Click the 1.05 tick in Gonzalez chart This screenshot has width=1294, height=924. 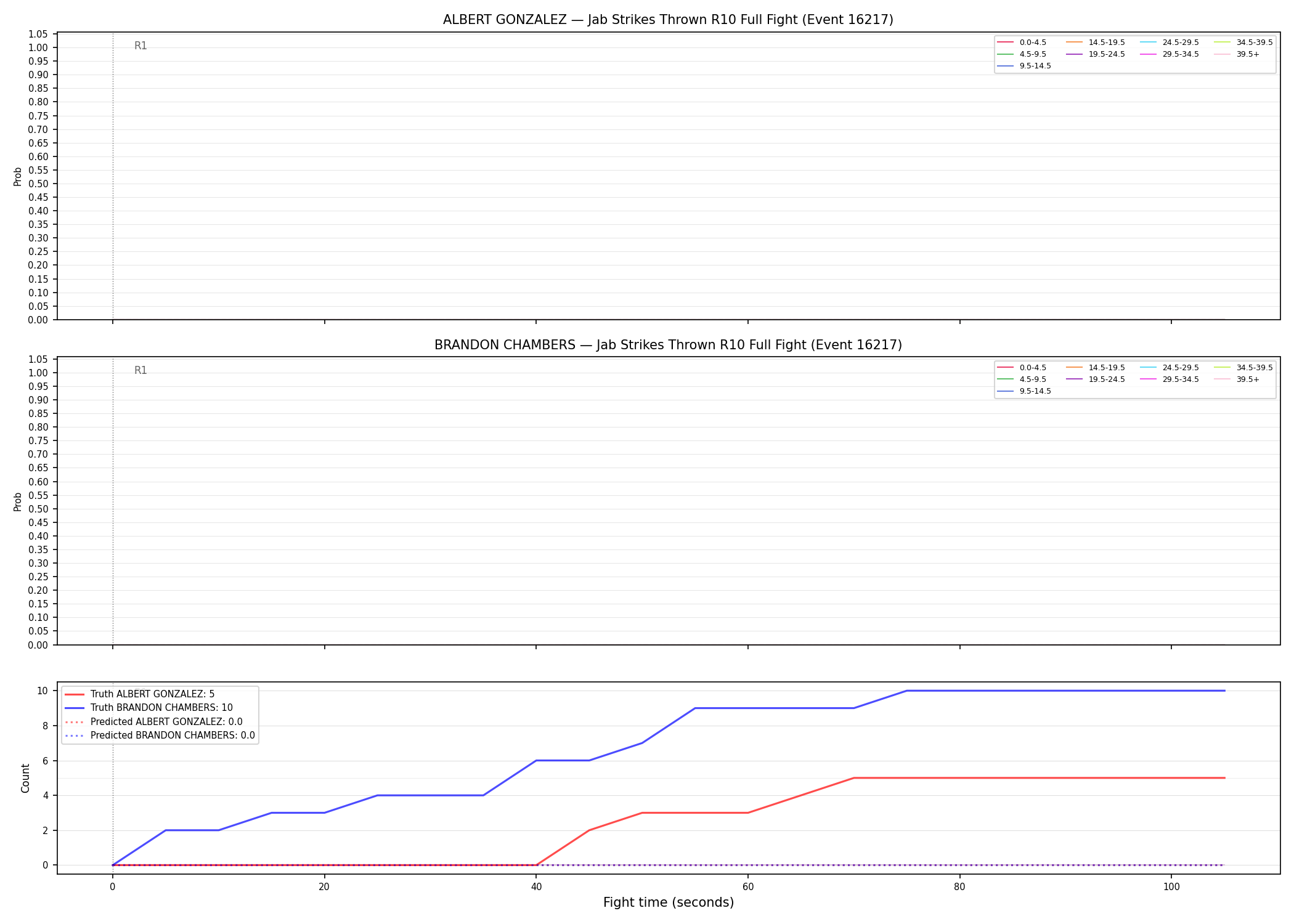coord(38,34)
